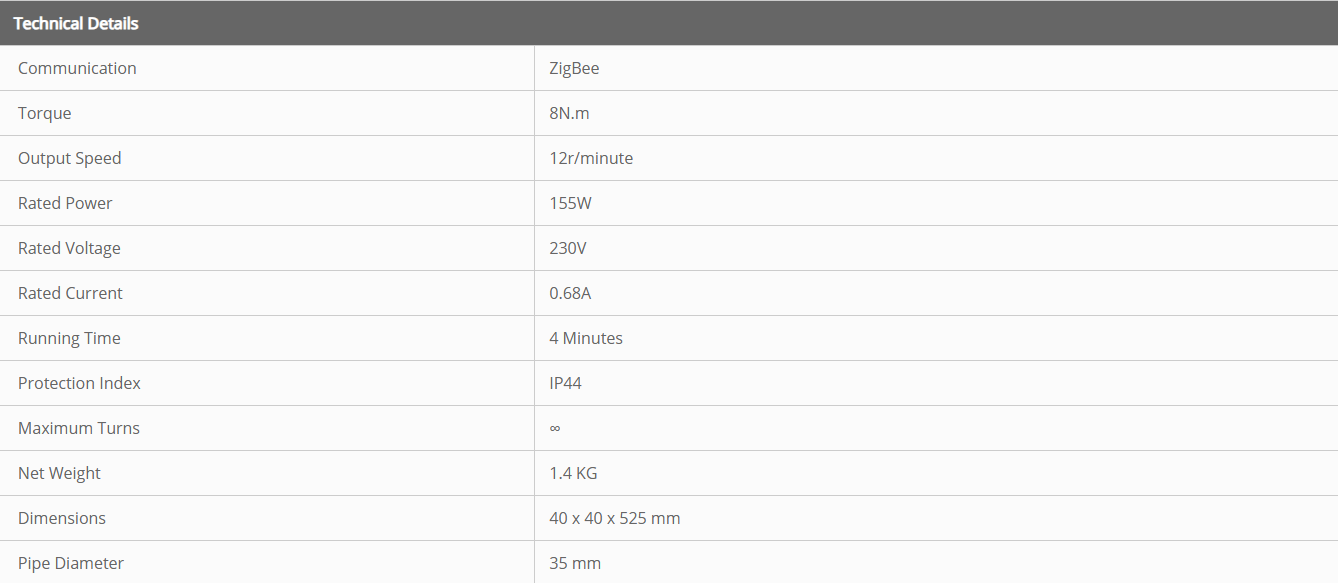Select the Running Time label
This screenshot has height=583, width=1338.
(69, 338)
